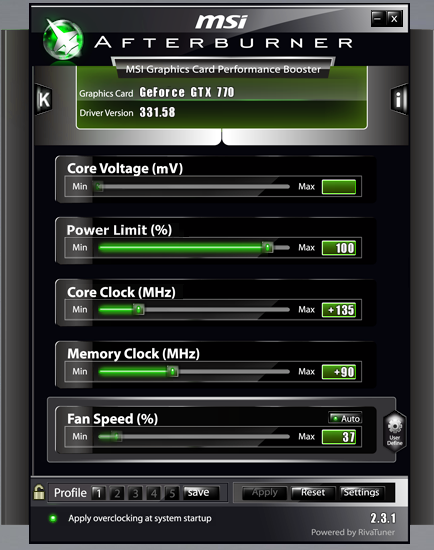The image size is (434, 550).
Task: Select profile slot 5
Action: [172, 493]
